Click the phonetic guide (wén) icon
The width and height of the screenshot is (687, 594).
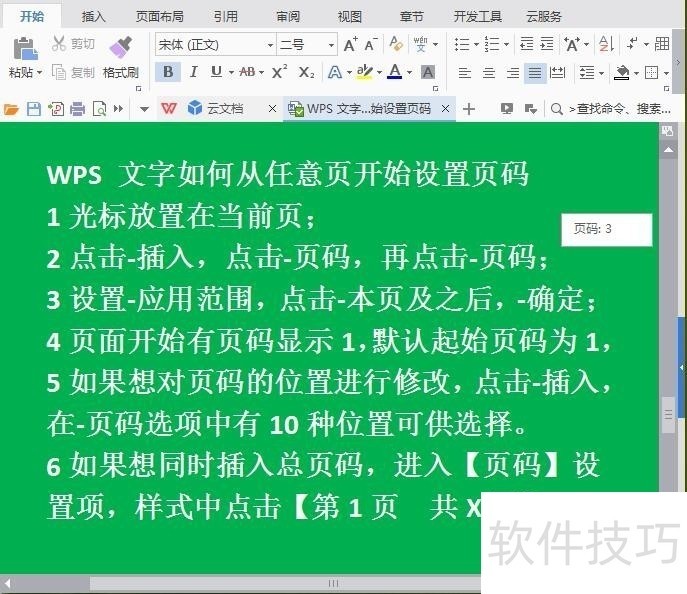pos(421,44)
